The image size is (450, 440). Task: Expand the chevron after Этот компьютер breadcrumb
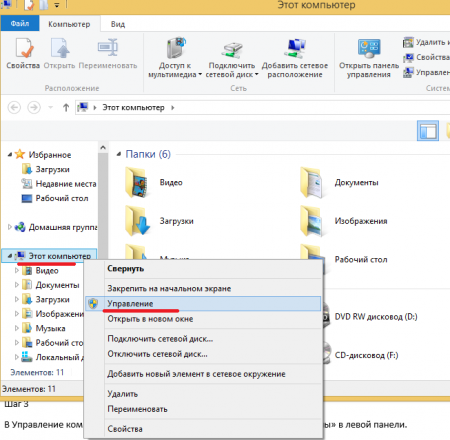[x=173, y=108]
